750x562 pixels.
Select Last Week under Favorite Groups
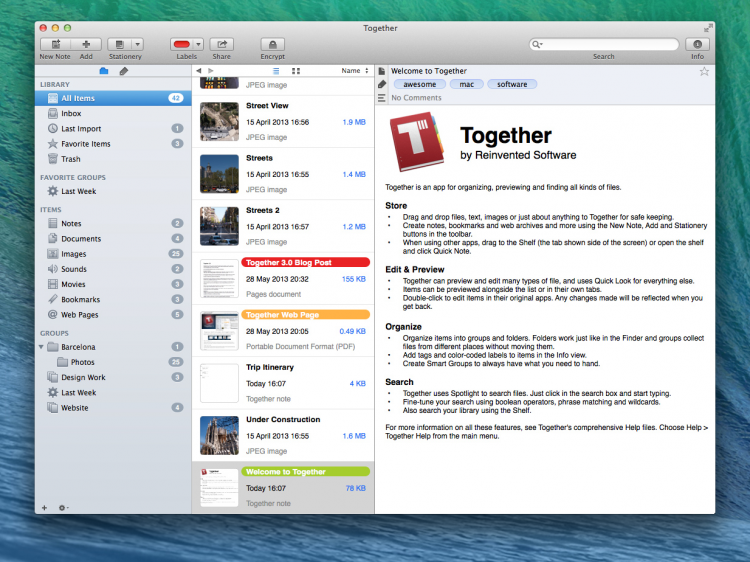(113, 191)
